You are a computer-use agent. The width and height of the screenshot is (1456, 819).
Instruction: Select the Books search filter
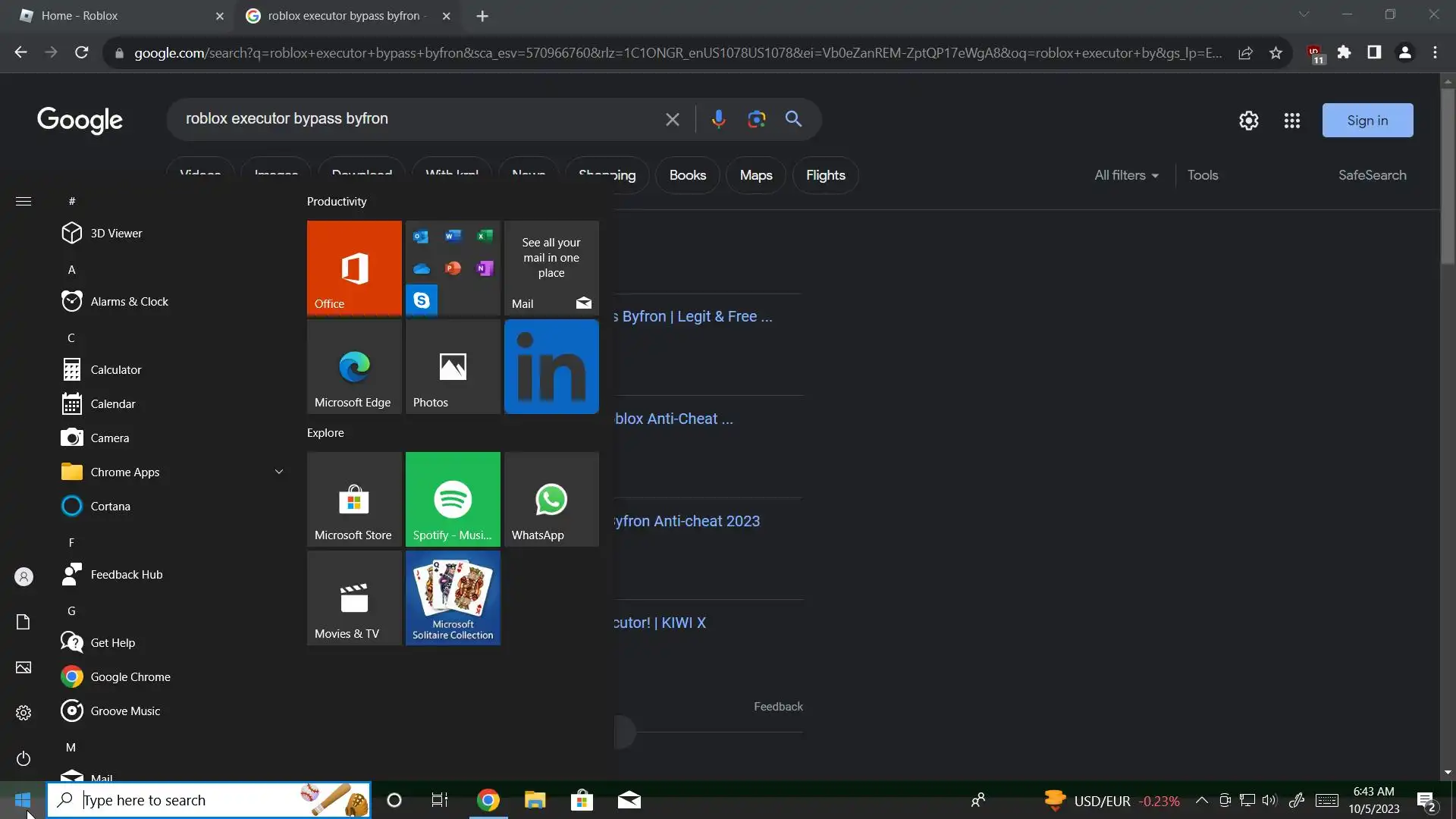click(x=687, y=175)
